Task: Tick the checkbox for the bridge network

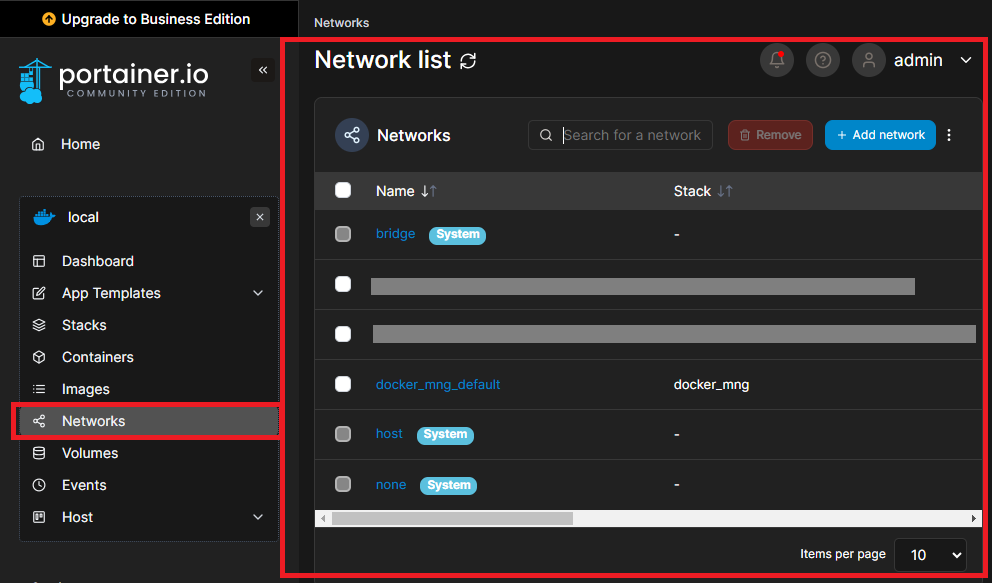Action: tap(343, 234)
